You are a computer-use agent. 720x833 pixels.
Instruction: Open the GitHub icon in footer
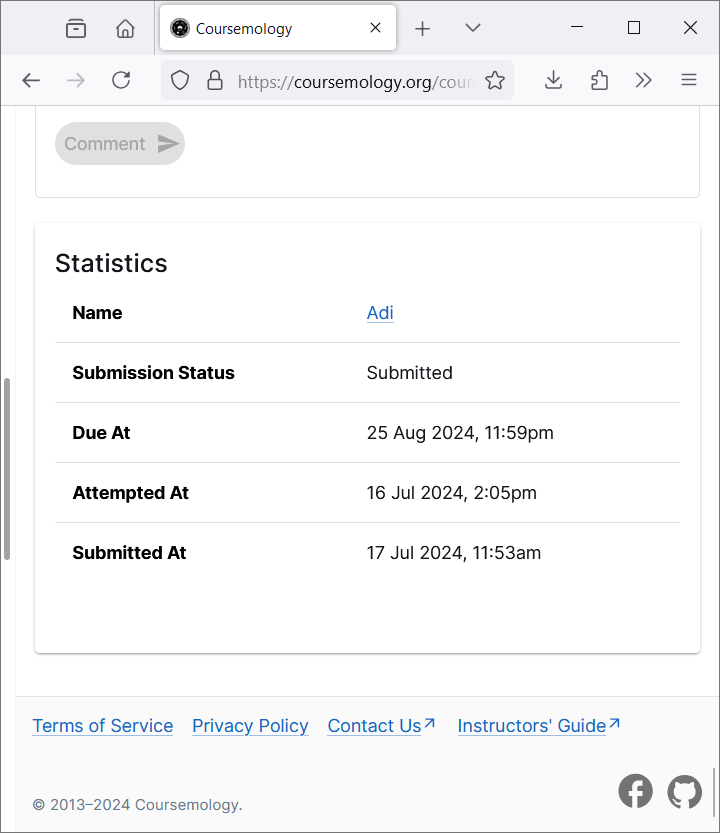tap(685, 791)
